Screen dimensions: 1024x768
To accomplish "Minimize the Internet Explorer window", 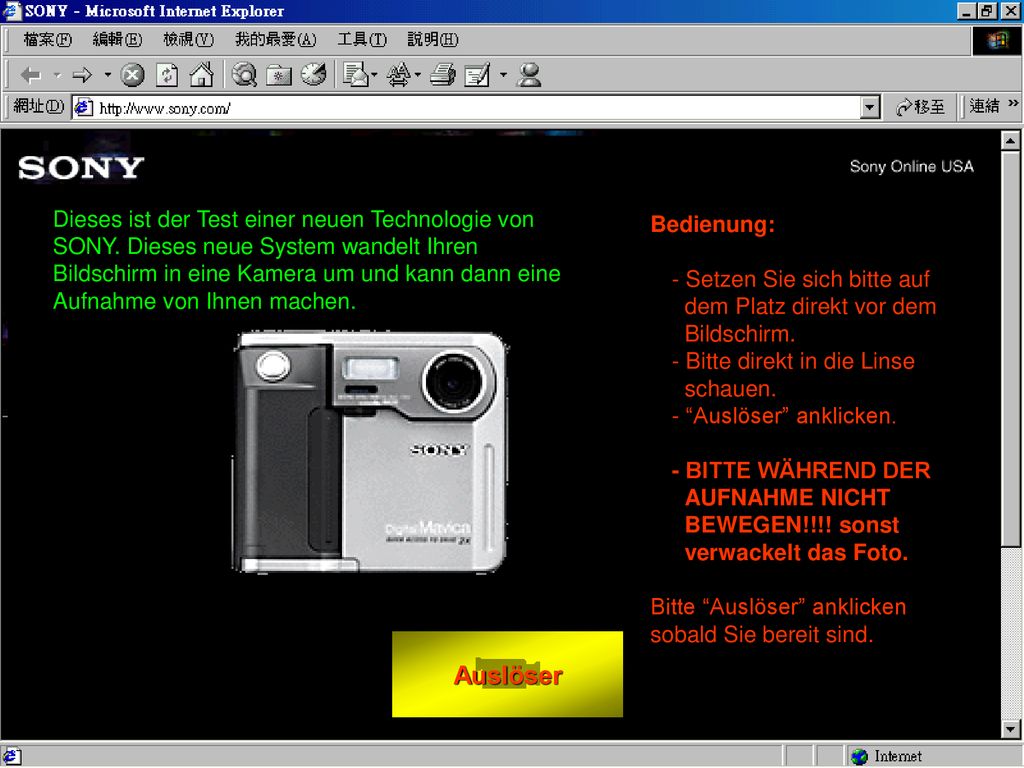I will (967, 11).
